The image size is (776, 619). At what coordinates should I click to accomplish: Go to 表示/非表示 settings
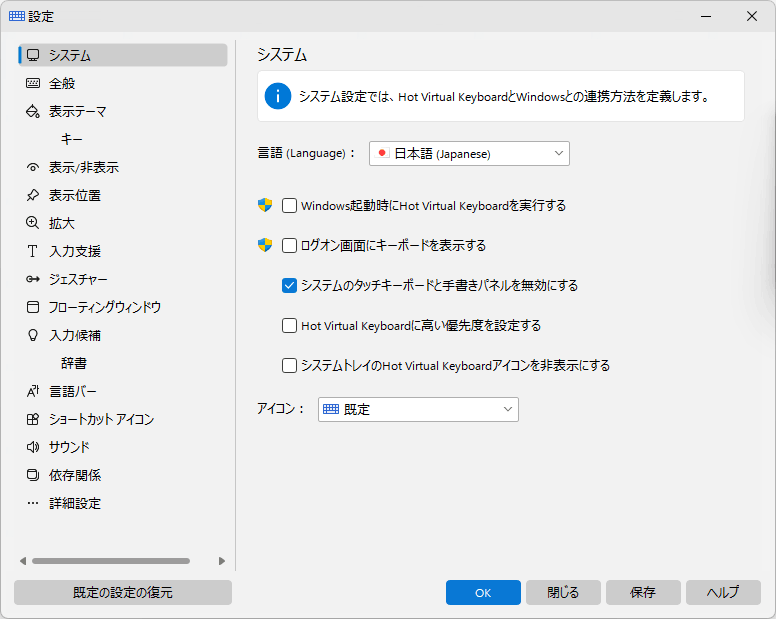coord(123,167)
